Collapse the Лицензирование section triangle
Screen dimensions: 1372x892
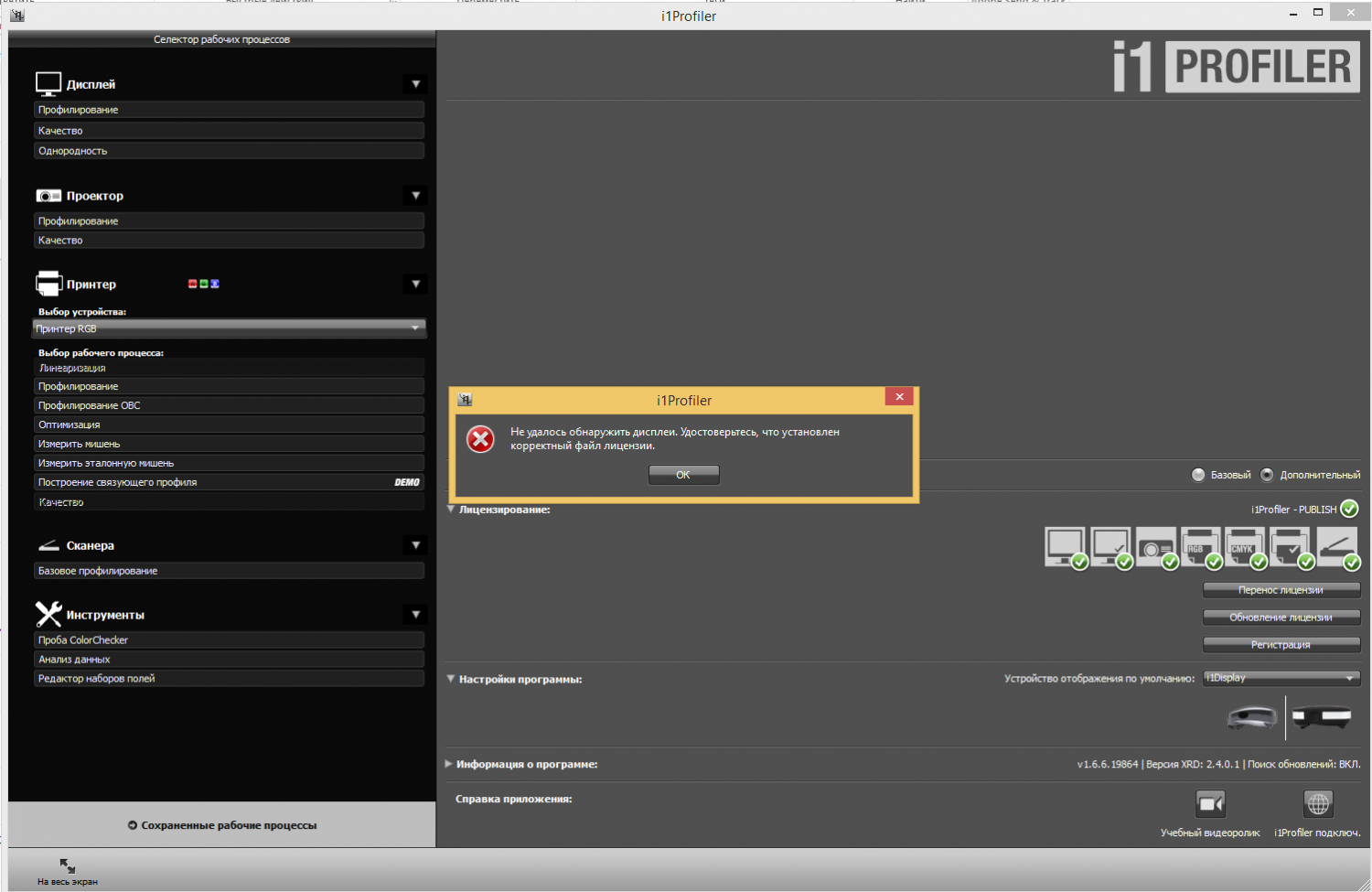(451, 509)
